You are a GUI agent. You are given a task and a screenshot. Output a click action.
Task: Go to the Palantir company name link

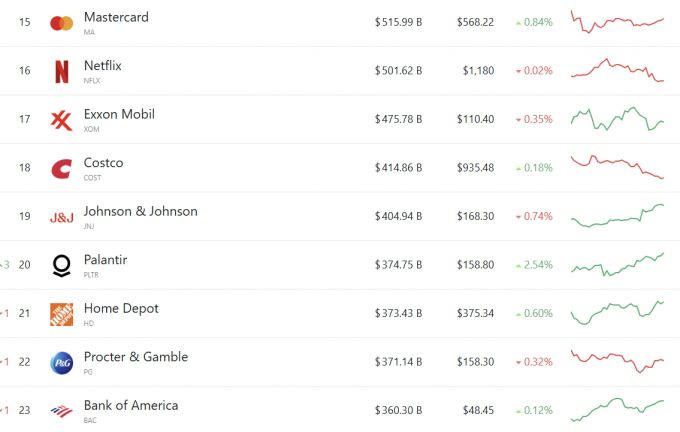click(105, 260)
